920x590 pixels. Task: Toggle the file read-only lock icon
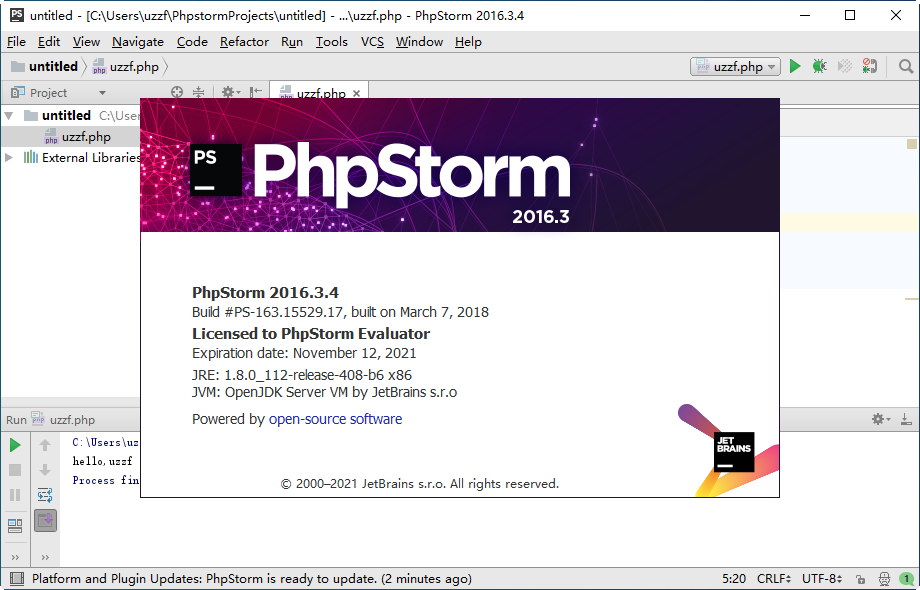pos(860,579)
